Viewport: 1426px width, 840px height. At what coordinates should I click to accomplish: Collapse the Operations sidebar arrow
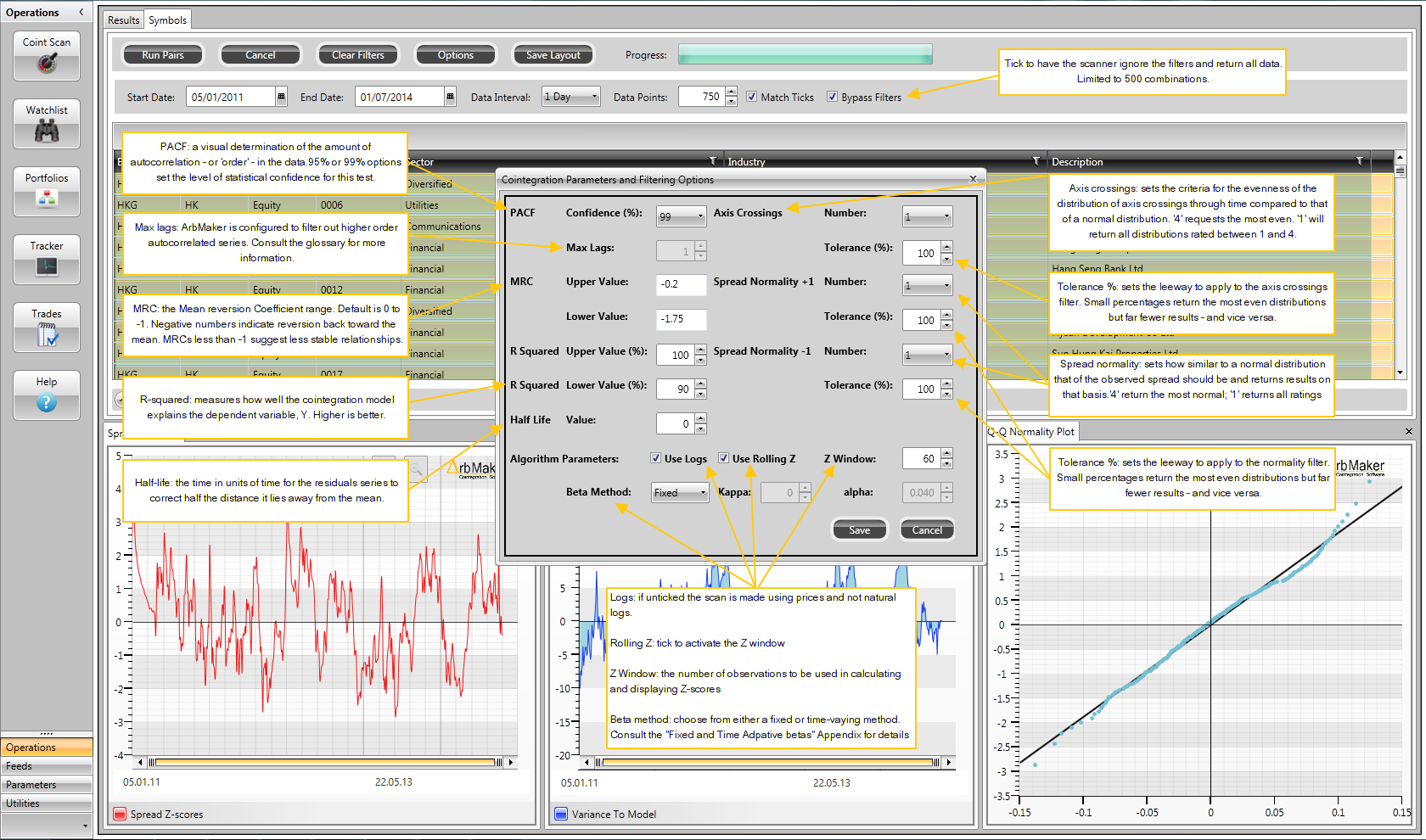(81, 12)
